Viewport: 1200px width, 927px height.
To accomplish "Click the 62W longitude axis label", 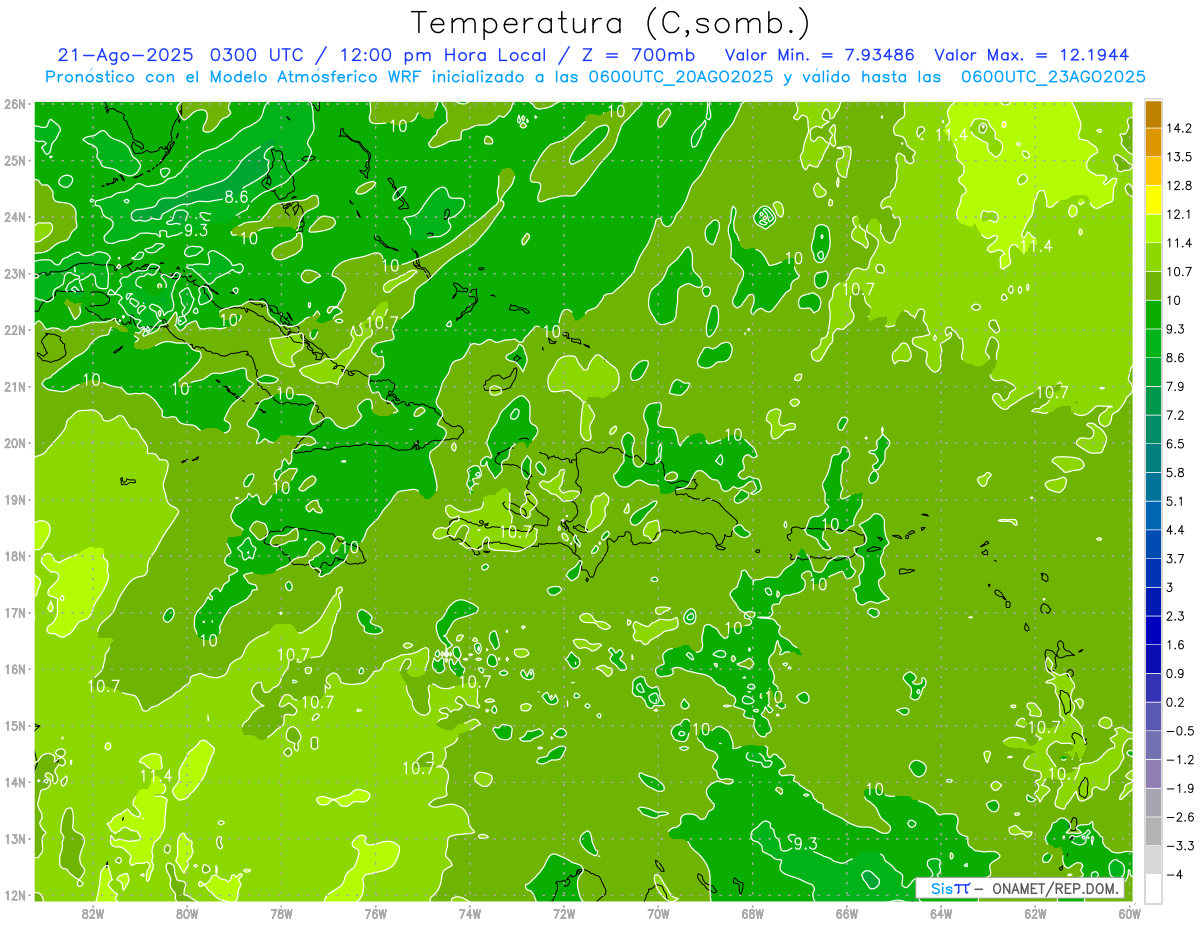I will pyautogui.click(x=1035, y=913).
